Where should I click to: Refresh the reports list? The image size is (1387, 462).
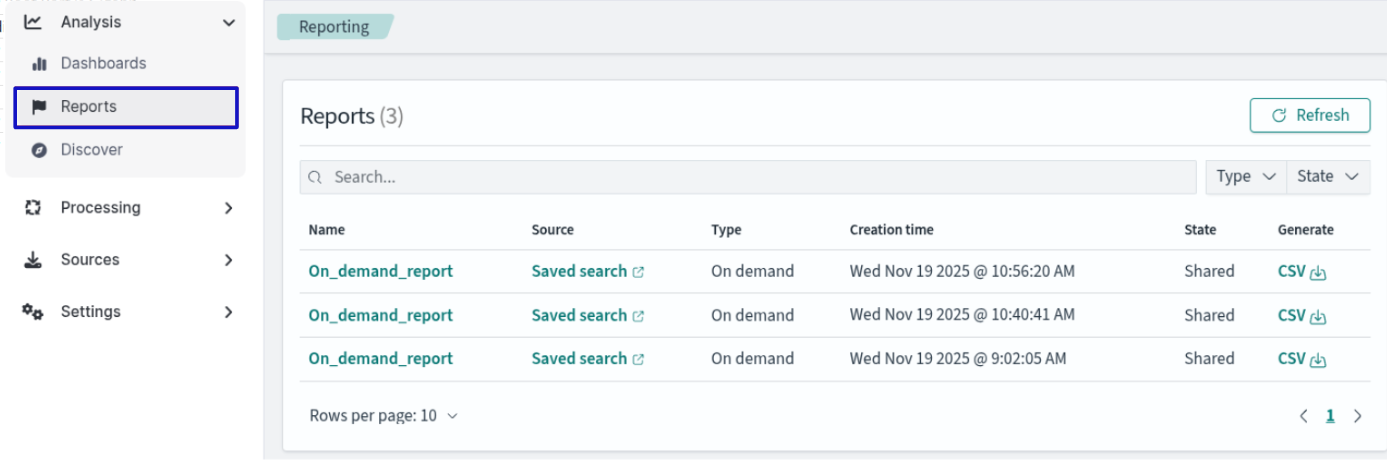(x=1309, y=116)
